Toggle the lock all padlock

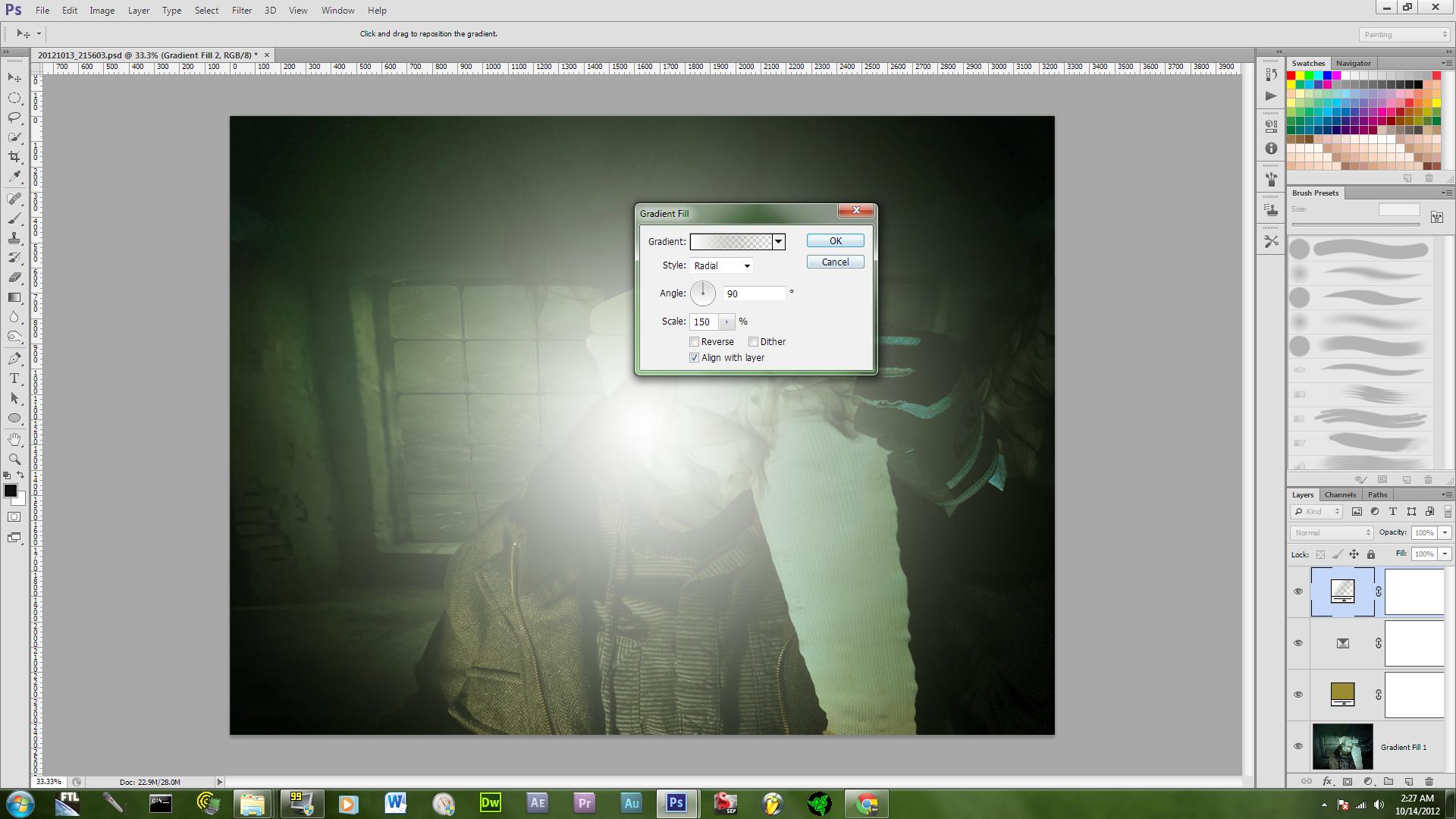(x=1371, y=554)
